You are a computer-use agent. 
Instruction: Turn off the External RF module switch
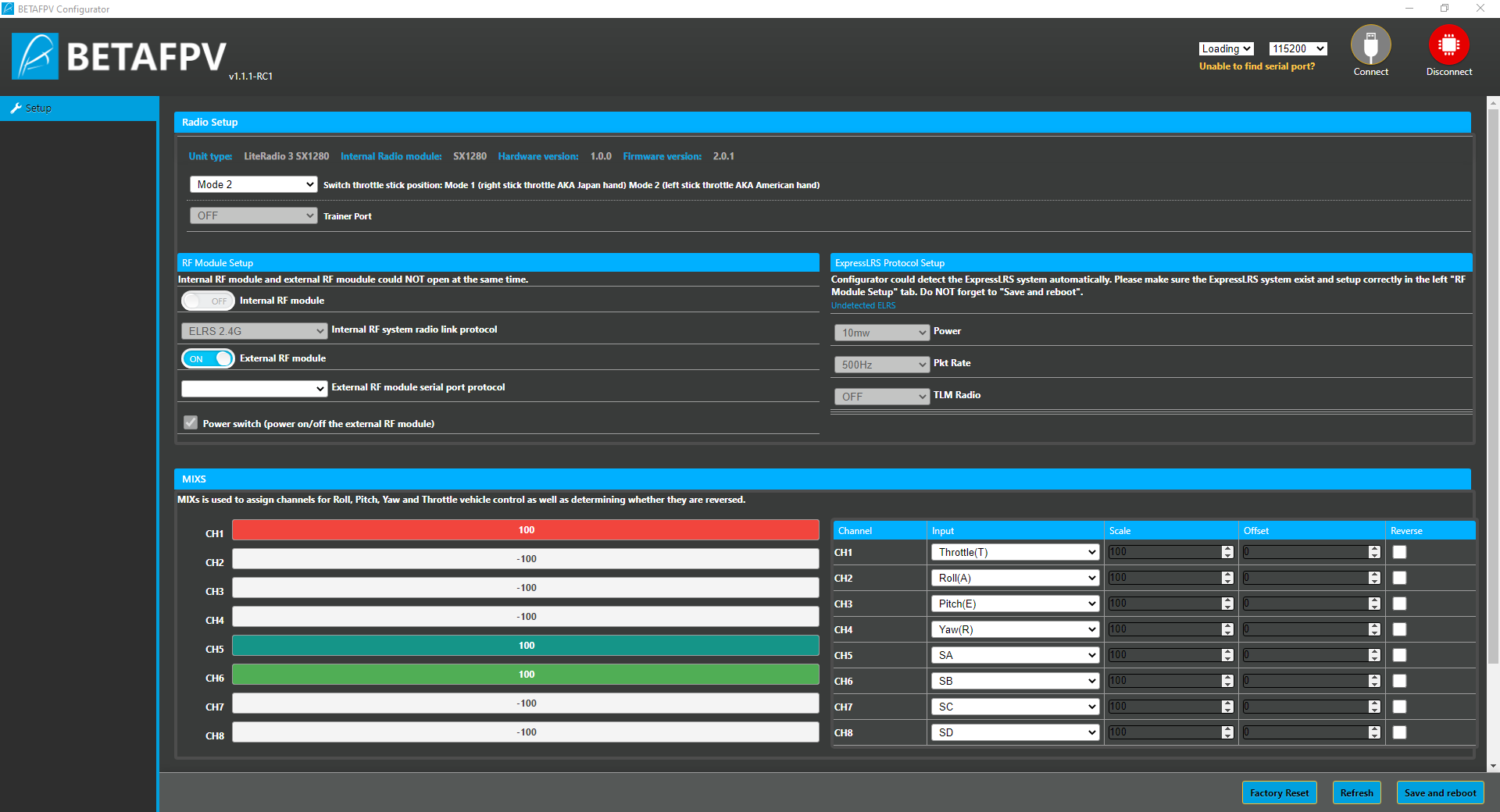point(208,358)
